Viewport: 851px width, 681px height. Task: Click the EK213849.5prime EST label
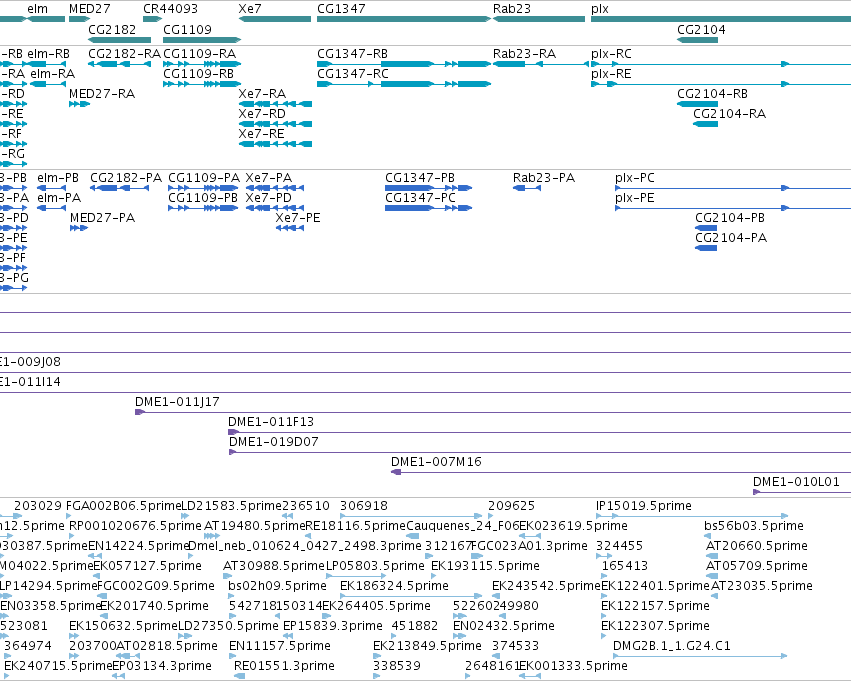(427, 646)
